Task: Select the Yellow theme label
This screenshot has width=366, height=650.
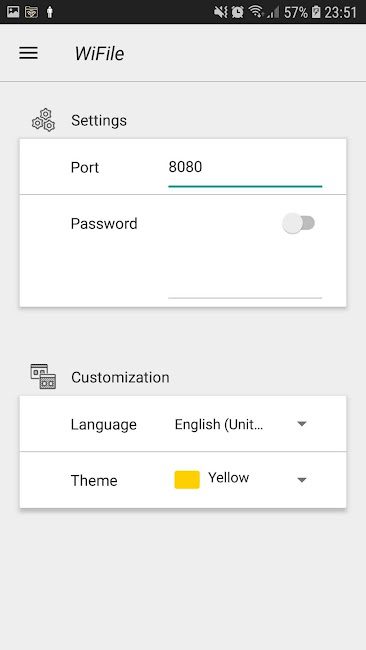Action: pyautogui.click(x=228, y=478)
